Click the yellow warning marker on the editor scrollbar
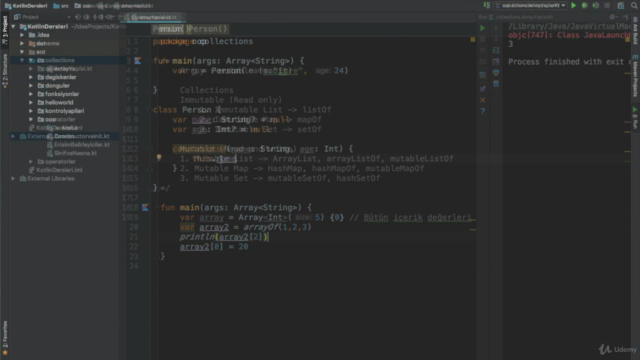The image size is (640, 360). 473,40
